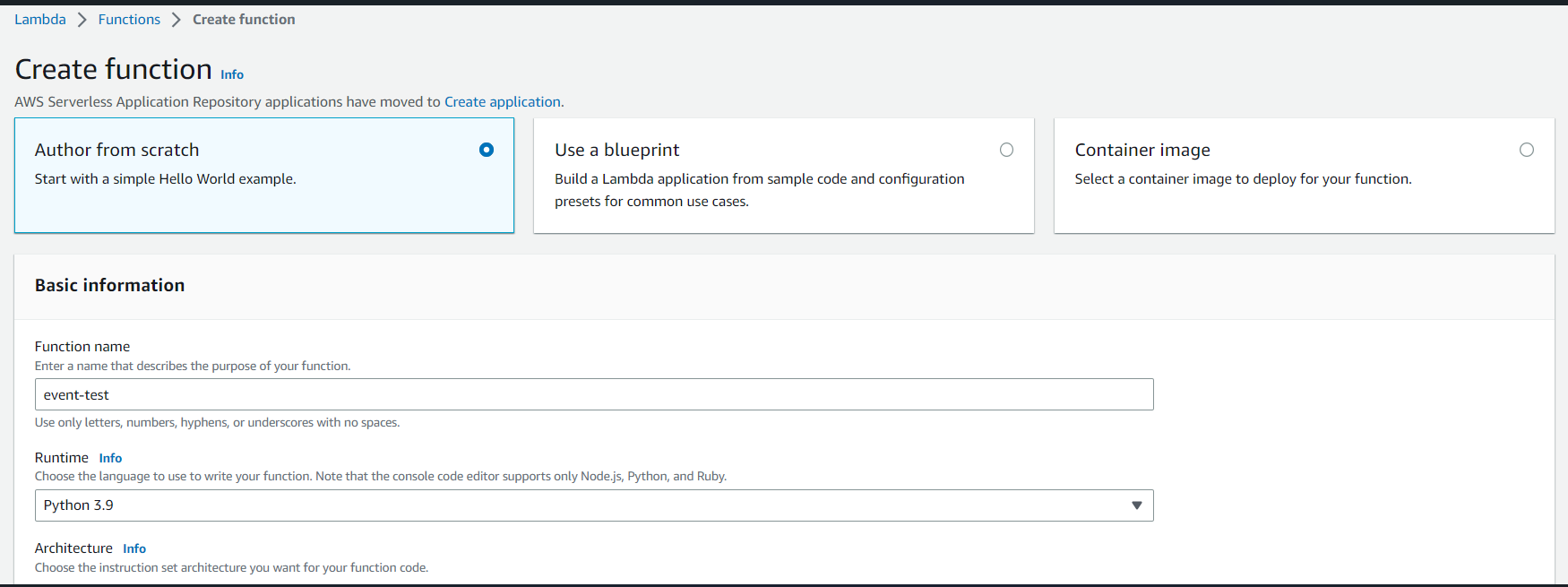Click 'Choose the language to use' description
The width and height of the screenshot is (1568, 587).
[x=381, y=477]
